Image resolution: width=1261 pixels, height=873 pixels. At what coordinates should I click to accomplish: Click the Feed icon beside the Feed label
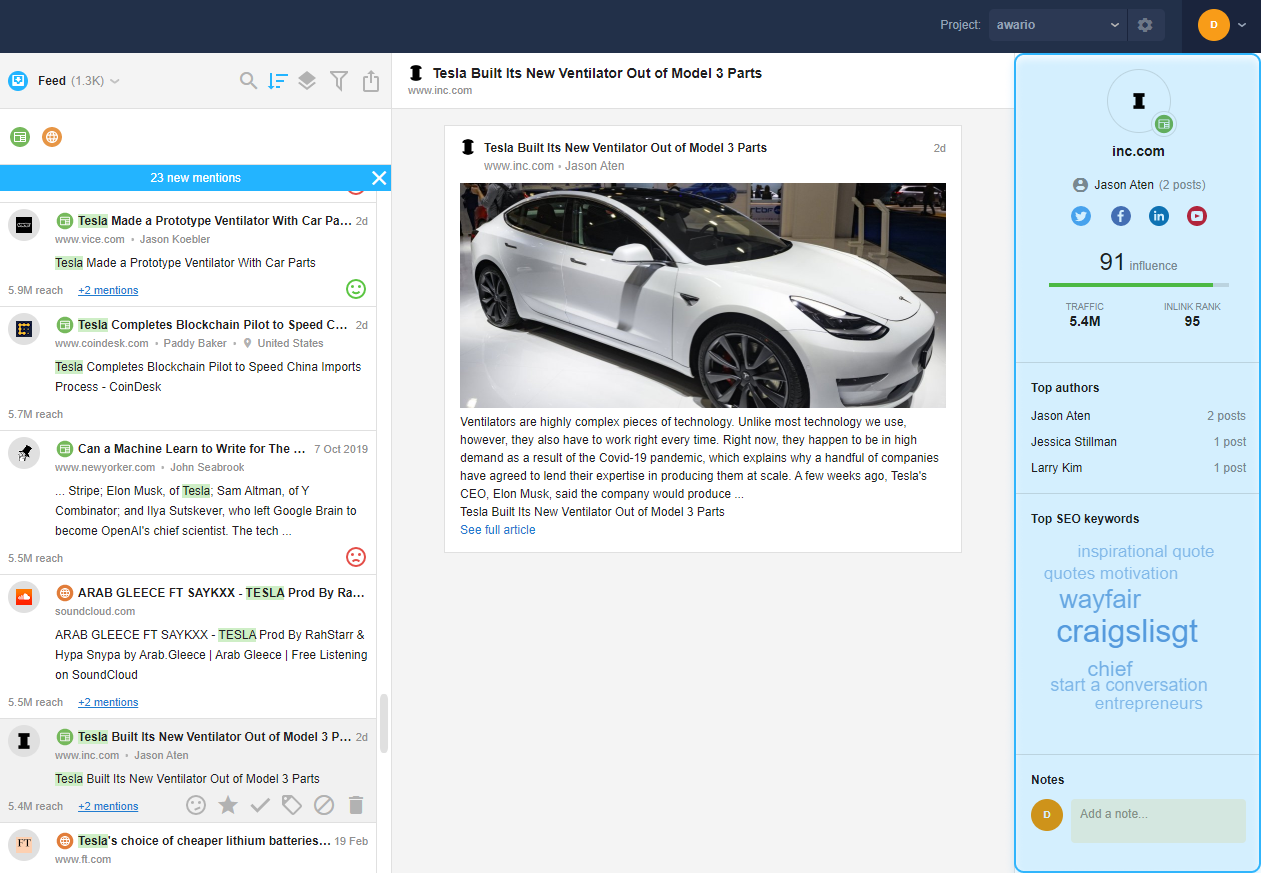click(x=17, y=81)
